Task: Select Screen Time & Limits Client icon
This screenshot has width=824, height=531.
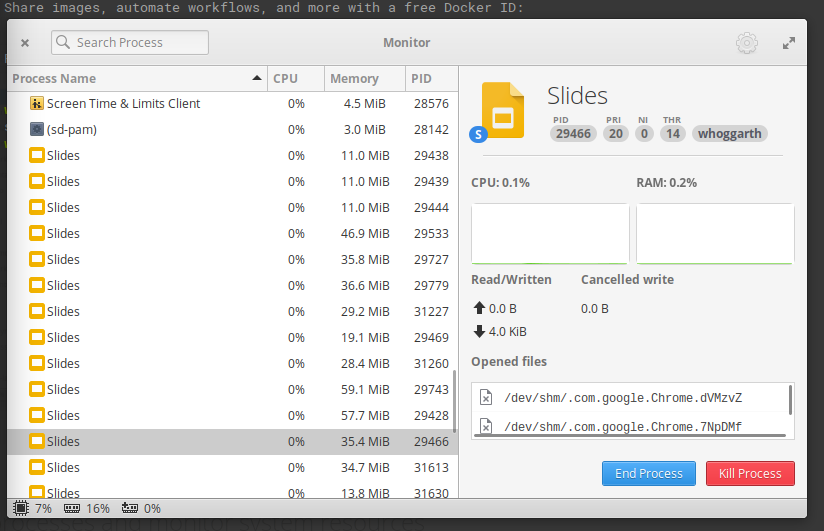Action: click(x=36, y=104)
